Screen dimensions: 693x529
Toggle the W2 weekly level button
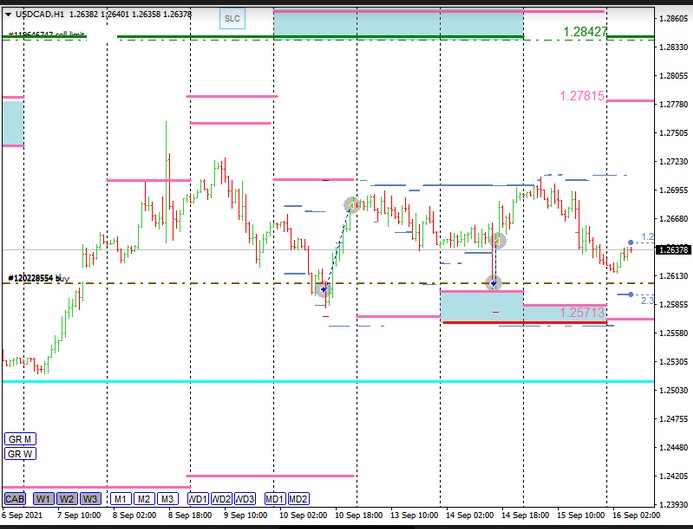[x=66, y=498]
